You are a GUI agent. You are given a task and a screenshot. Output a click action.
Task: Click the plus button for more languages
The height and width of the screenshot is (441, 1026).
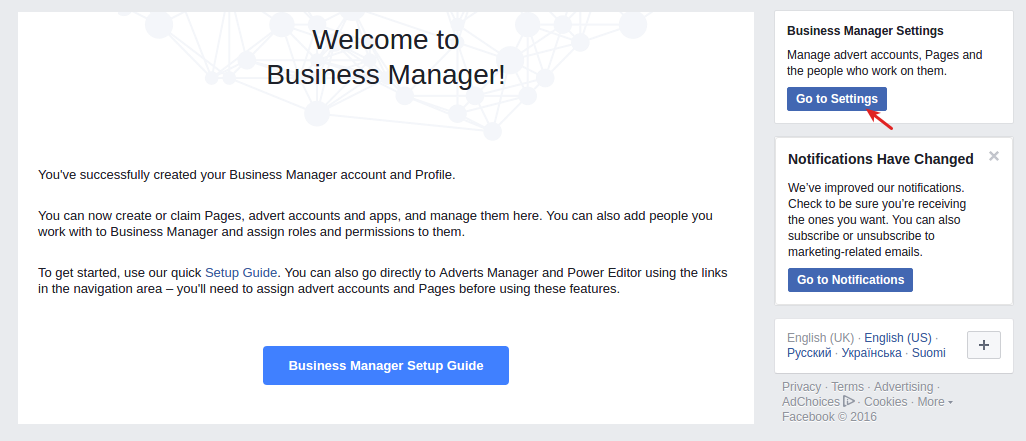[x=983, y=345]
